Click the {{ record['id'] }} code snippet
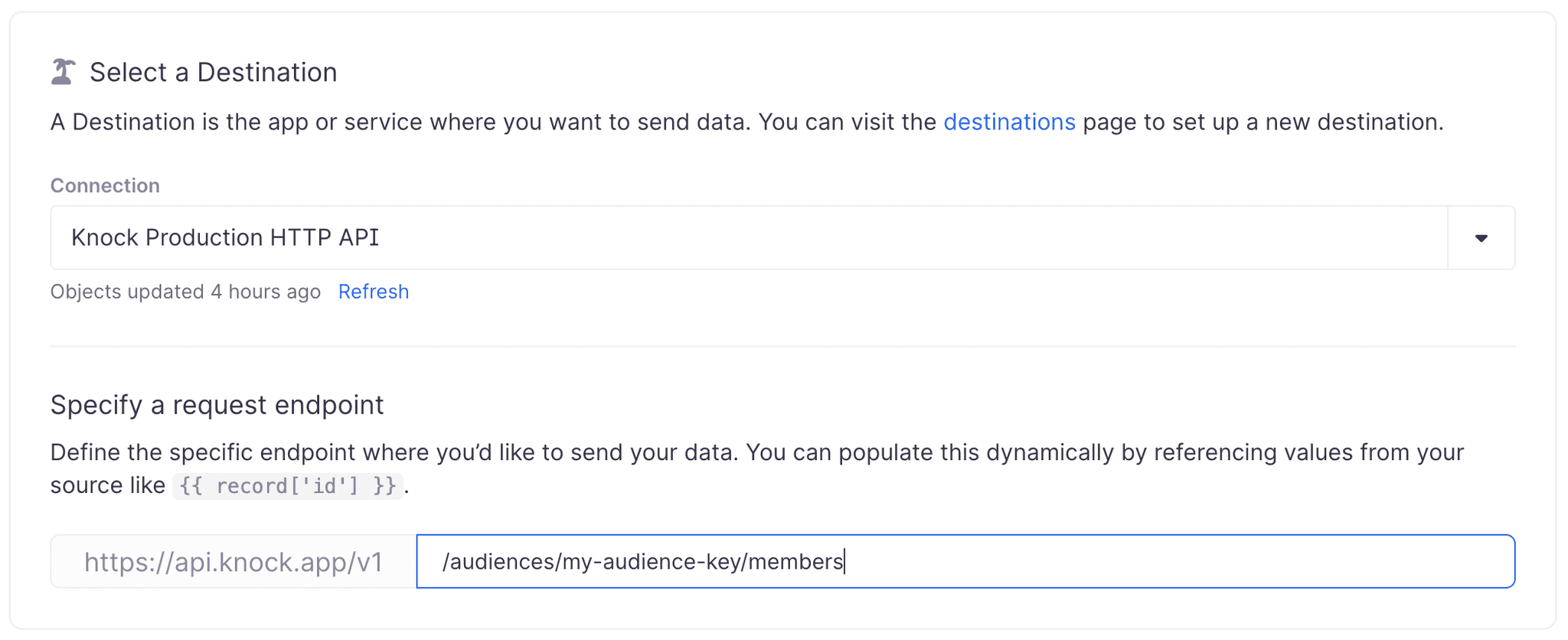1568x640 pixels. [288, 486]
